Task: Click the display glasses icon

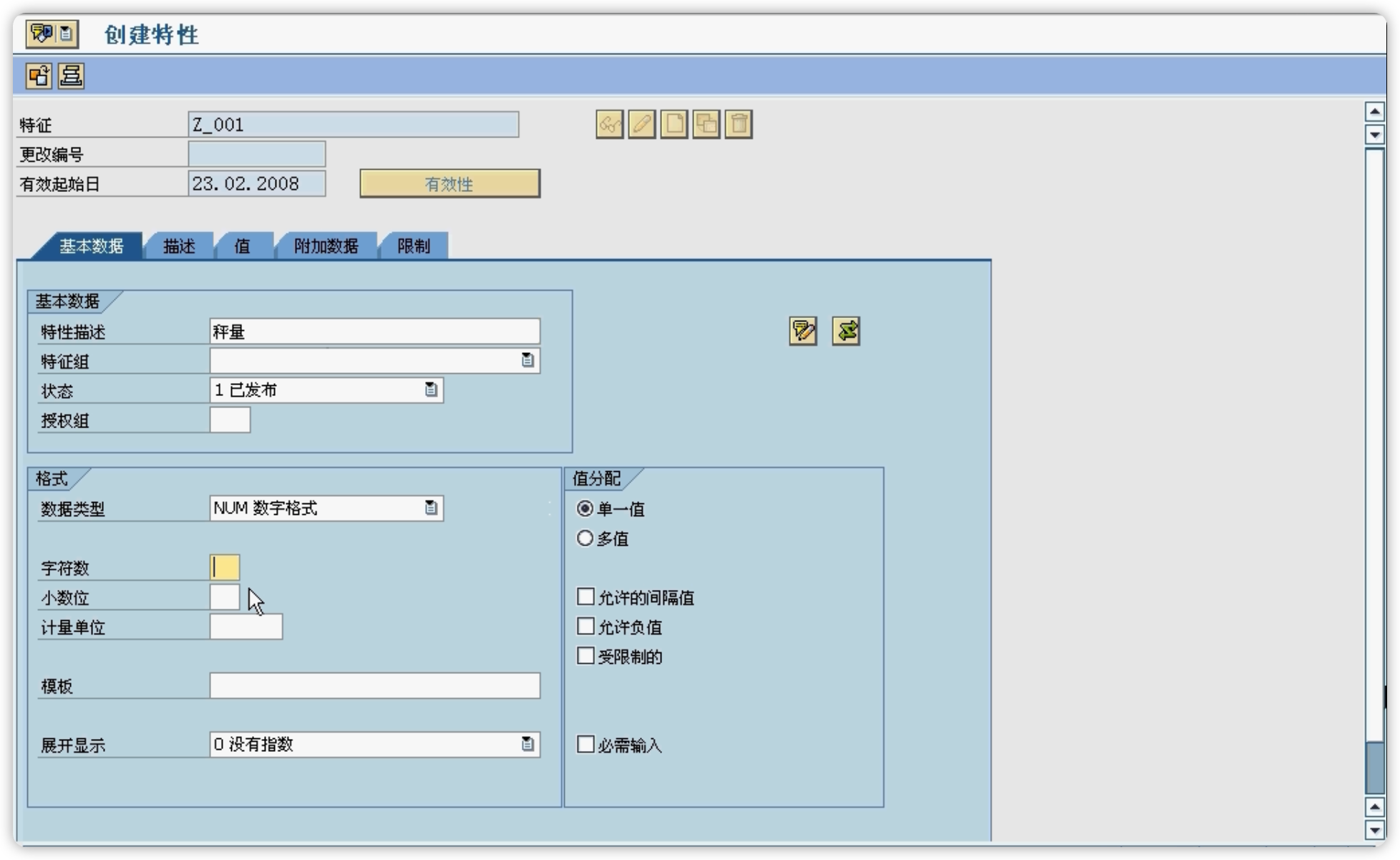Action: [x=609, y=125]
